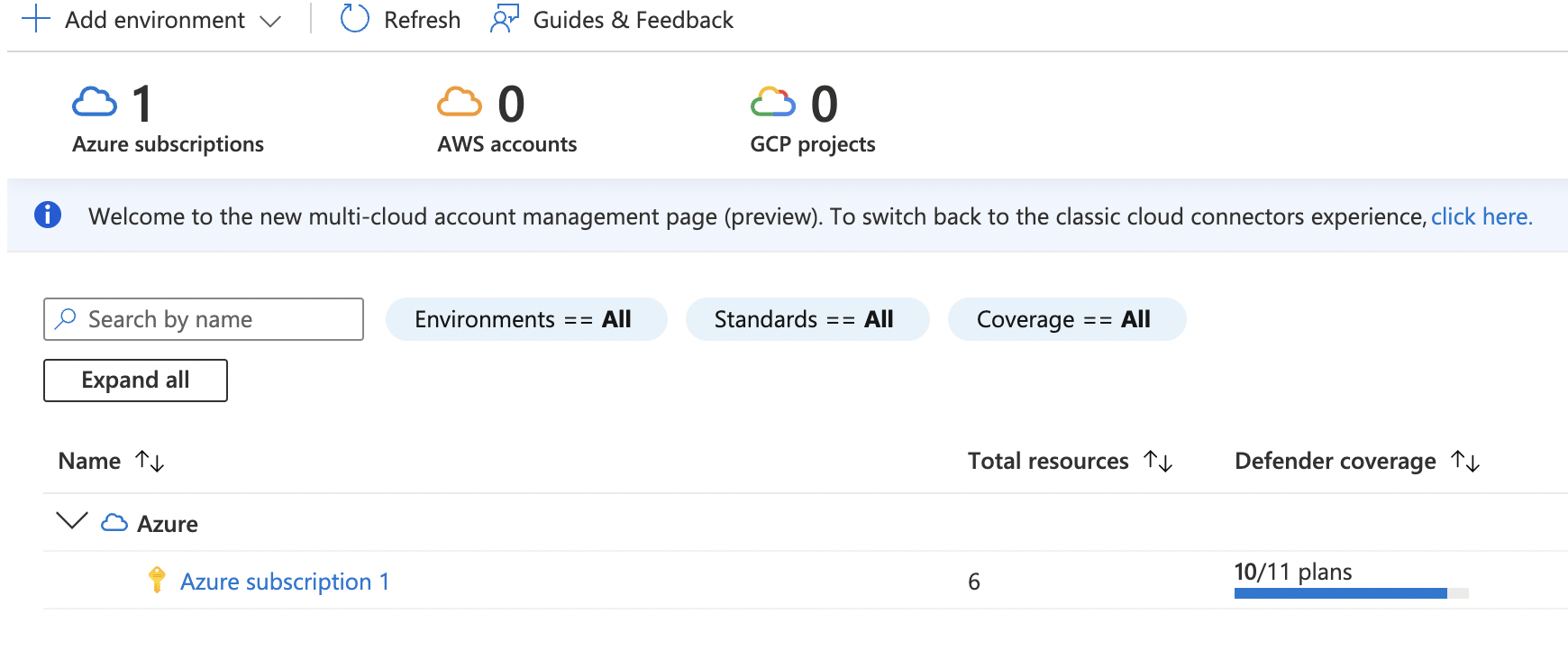Click the Defender coverage column header

click(x=1336, y=461)
